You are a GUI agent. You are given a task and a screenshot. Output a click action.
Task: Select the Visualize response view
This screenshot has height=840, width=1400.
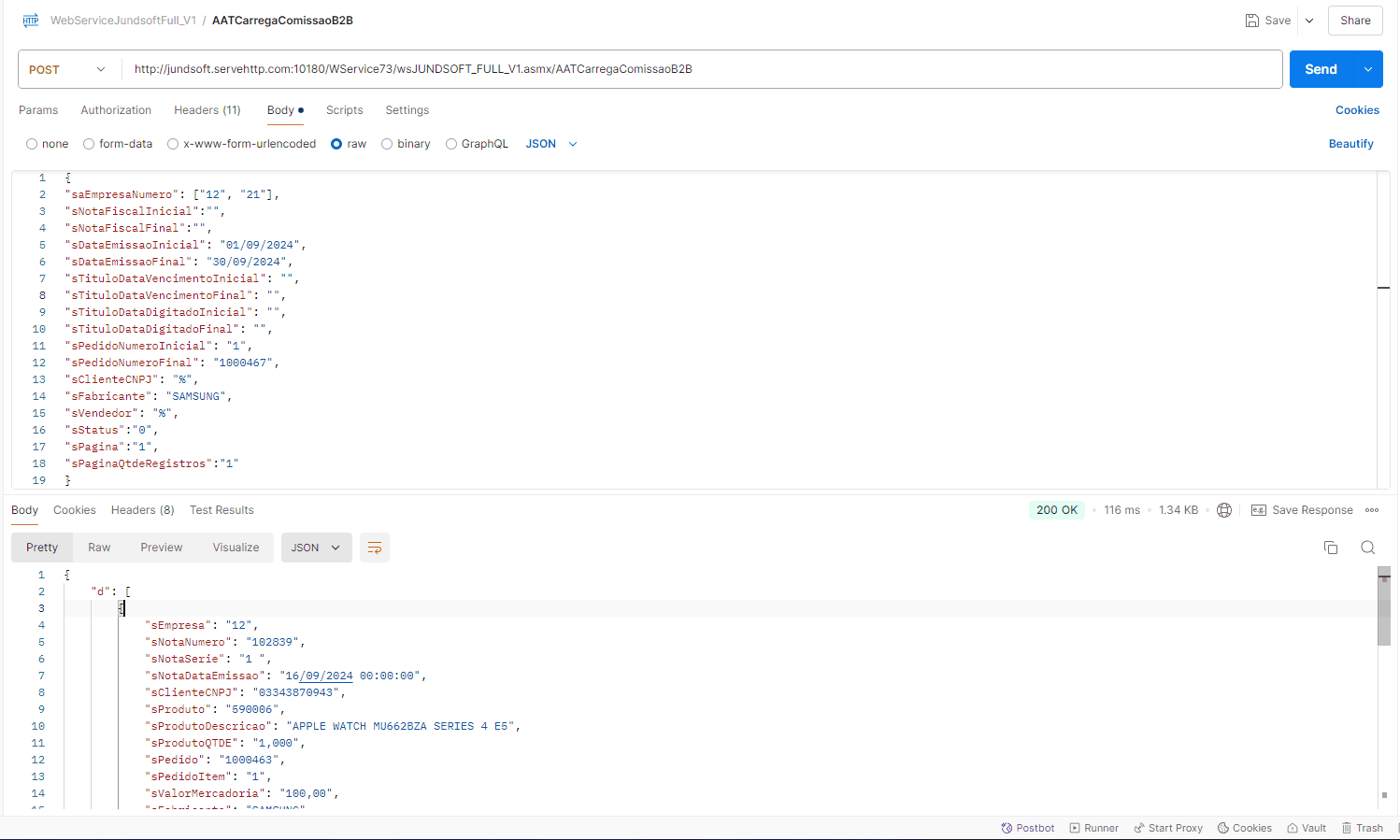coord(236,548)
